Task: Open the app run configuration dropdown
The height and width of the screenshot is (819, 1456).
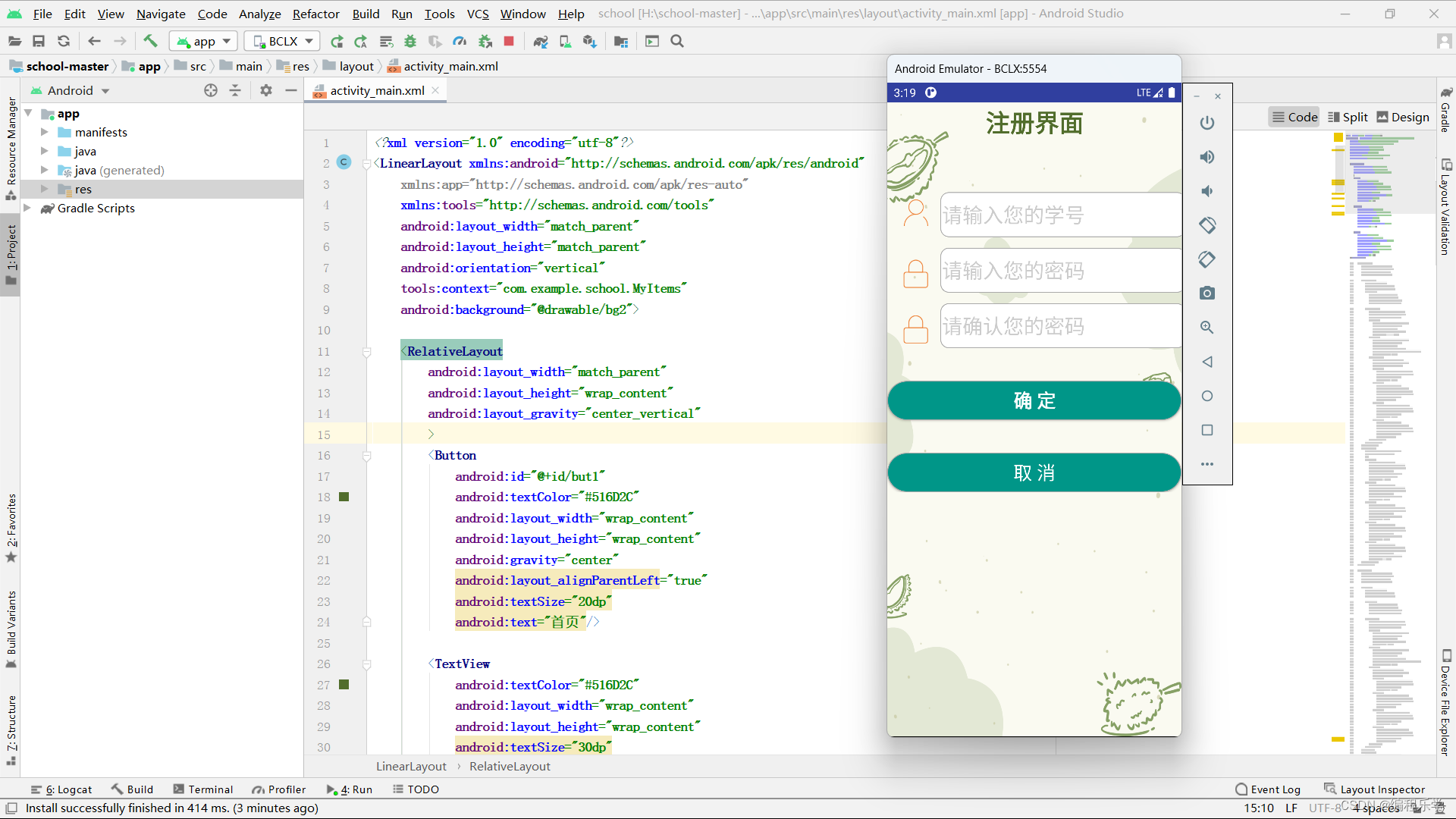Action: pos(204,41)
